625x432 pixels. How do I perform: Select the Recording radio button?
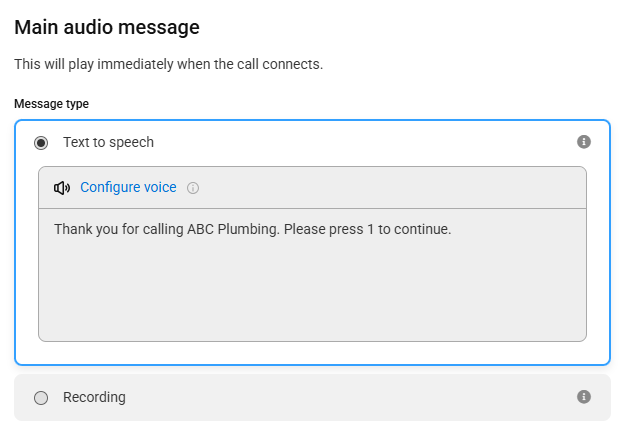coord(41,398)
